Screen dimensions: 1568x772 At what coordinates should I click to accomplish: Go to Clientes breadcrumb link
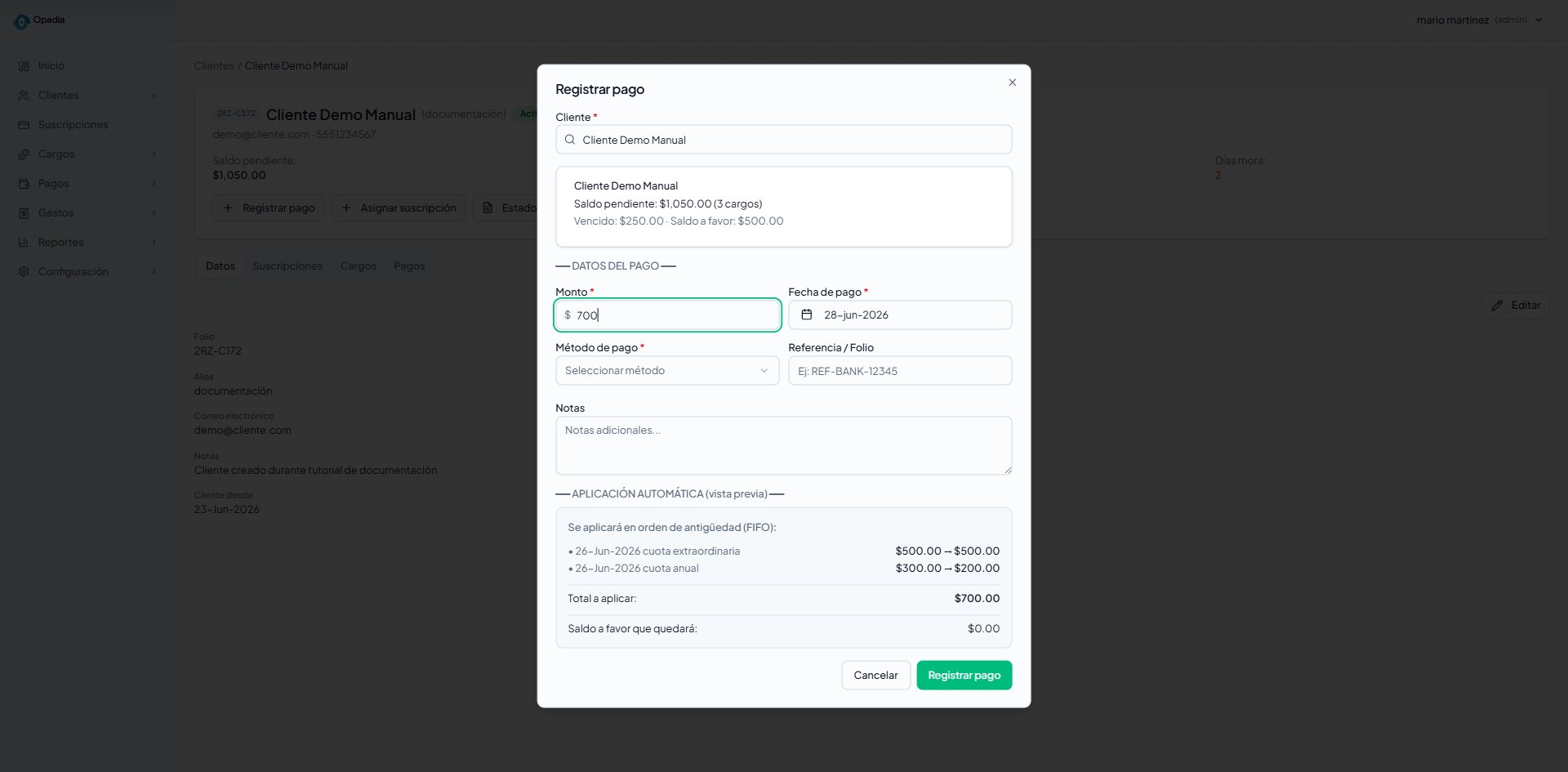coord(214,66)
